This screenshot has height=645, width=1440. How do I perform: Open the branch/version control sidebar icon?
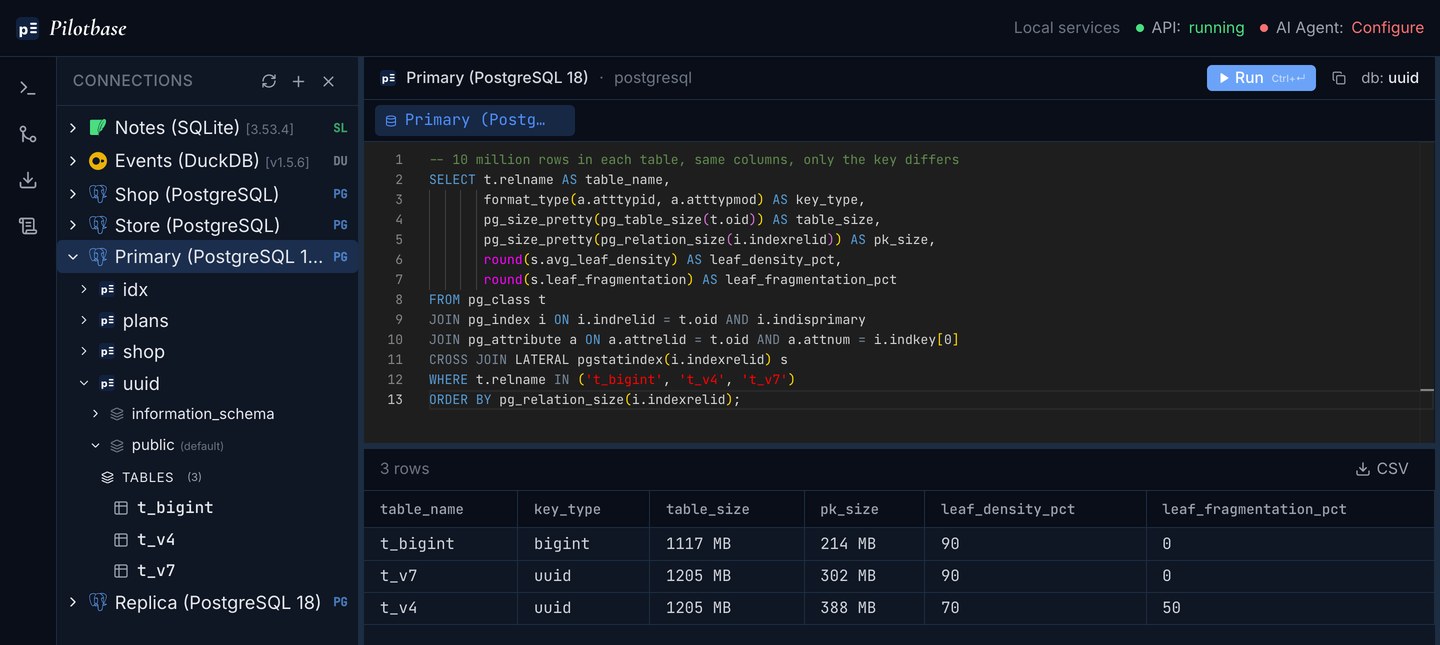tap(28, 134)
